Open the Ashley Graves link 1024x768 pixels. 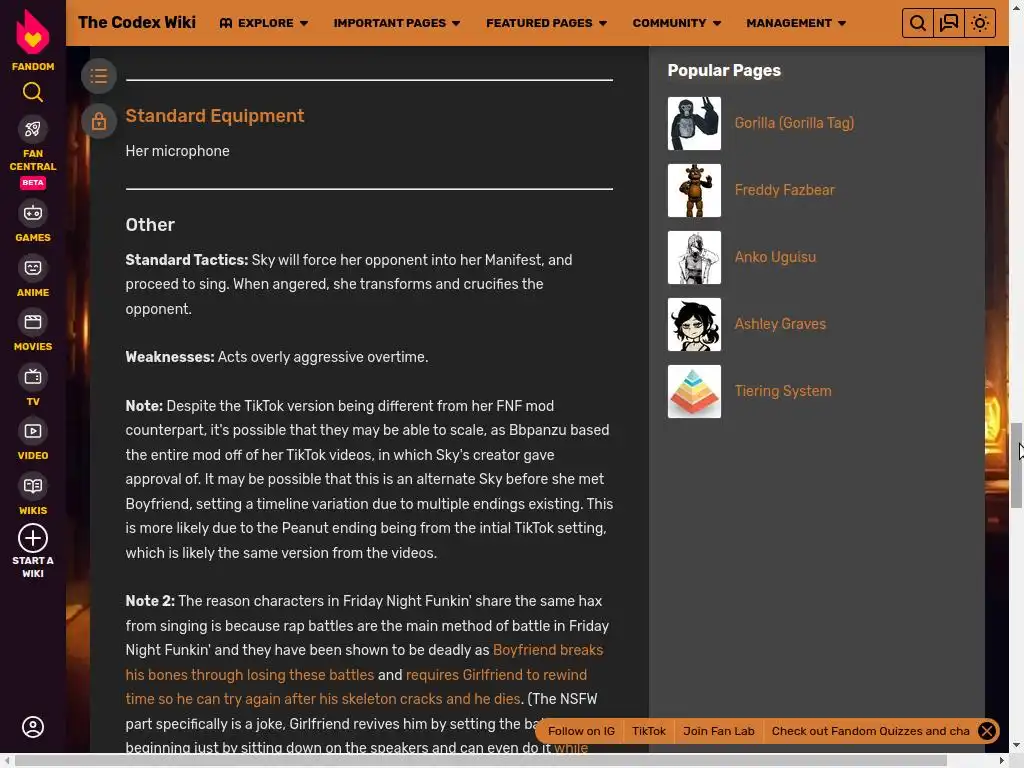(780, 324)
